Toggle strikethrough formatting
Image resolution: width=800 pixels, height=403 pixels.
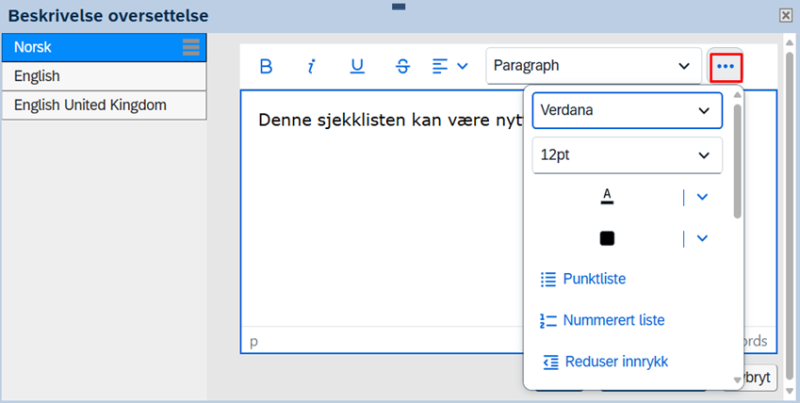(x=403, y=66)
